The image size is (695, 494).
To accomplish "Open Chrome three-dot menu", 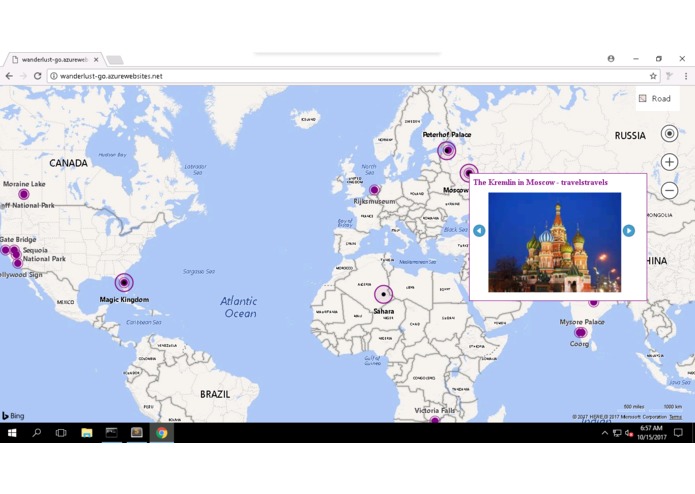I will click(686, 76).
